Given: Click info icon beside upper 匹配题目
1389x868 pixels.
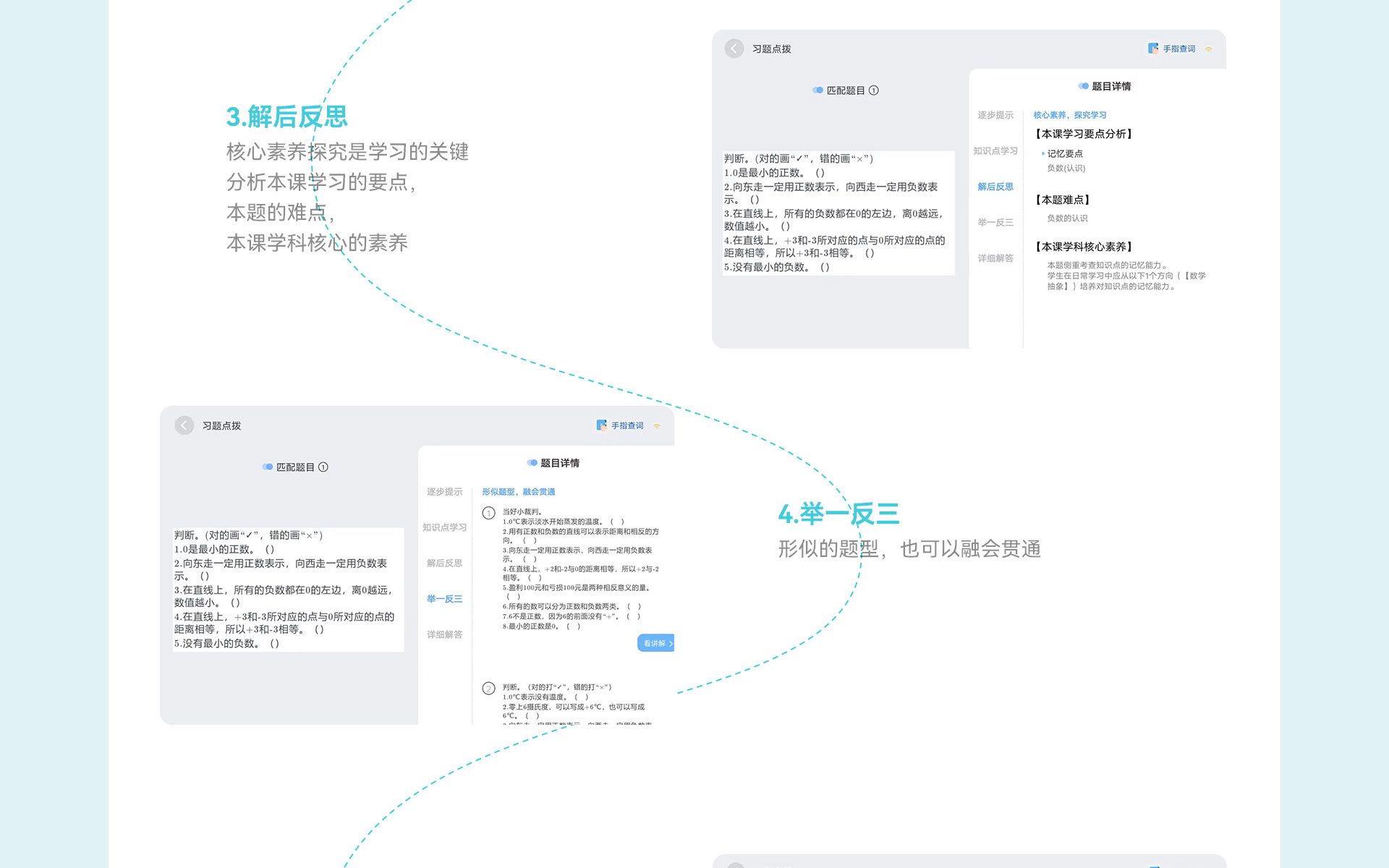Looking at the screenshot, I should 874,90.
